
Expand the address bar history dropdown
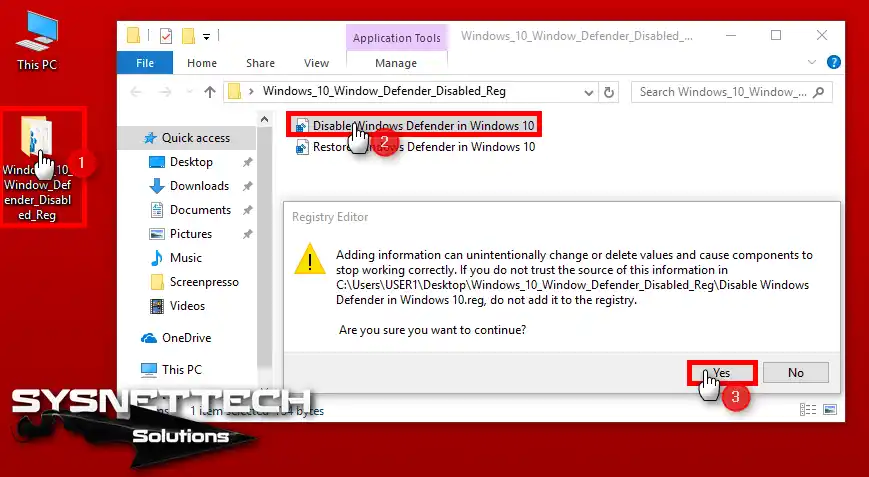click(x=589, y=93)
